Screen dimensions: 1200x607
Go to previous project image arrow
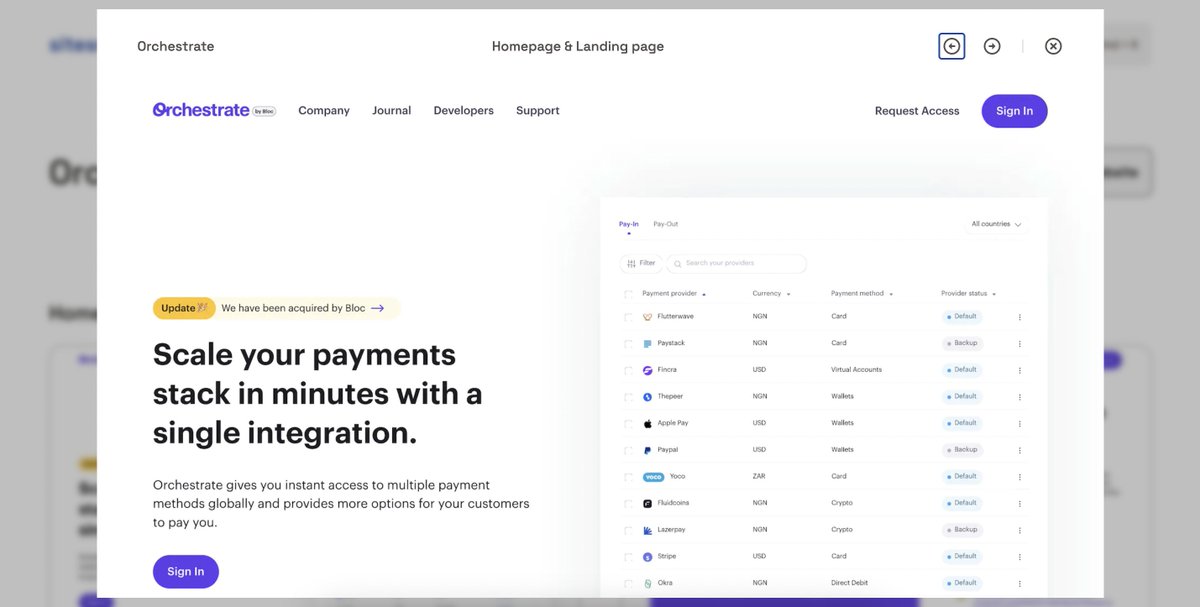(952, 46)
